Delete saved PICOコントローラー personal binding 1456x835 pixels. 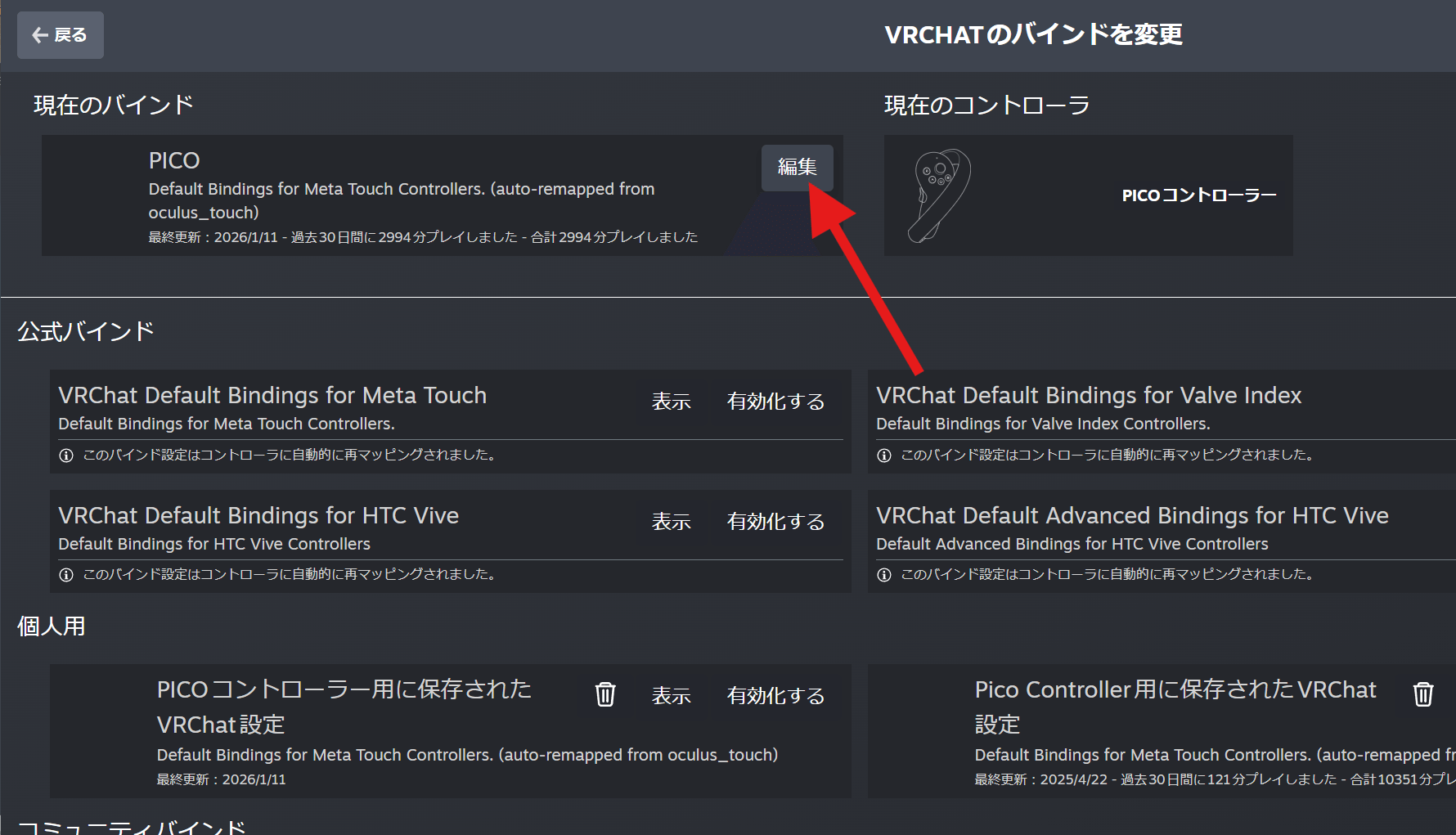tap(605, 694)
